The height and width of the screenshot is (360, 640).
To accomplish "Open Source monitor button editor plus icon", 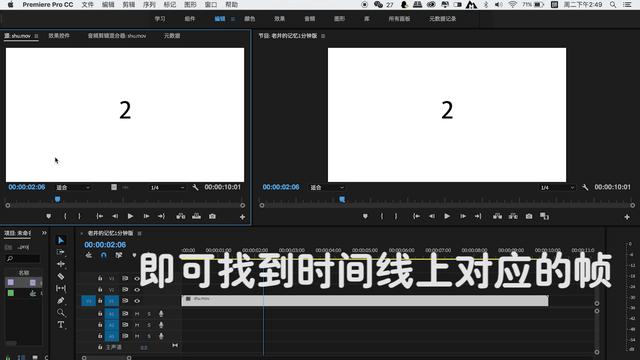I will point(242,217).
